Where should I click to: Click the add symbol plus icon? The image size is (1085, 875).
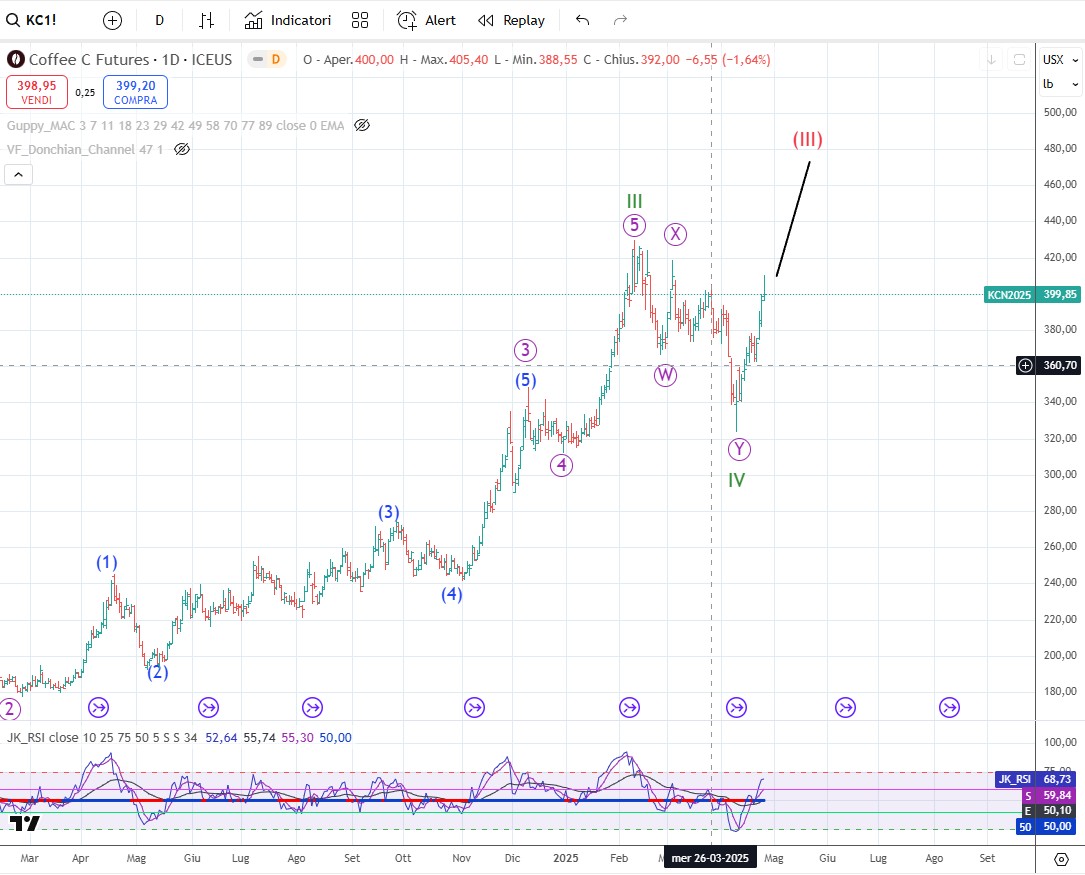(112, 20)
